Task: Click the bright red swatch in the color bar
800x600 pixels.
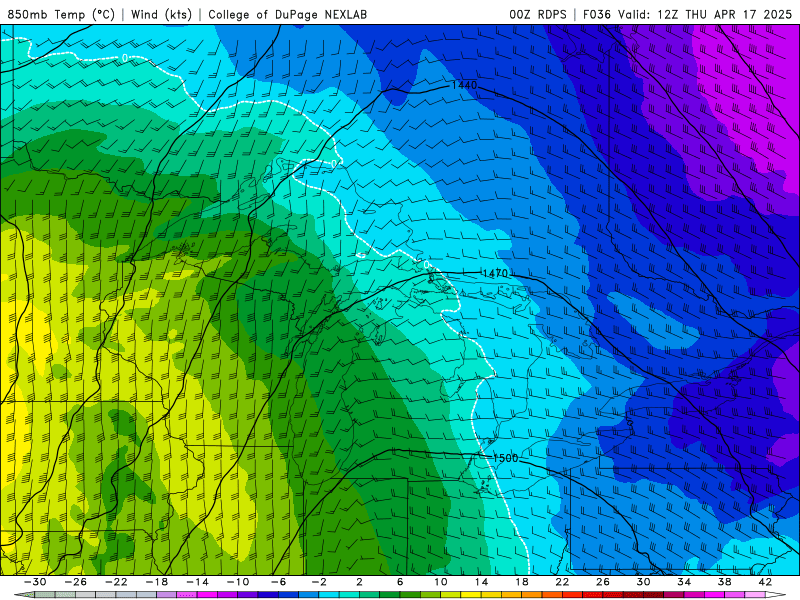Action: tap(572, 595)
